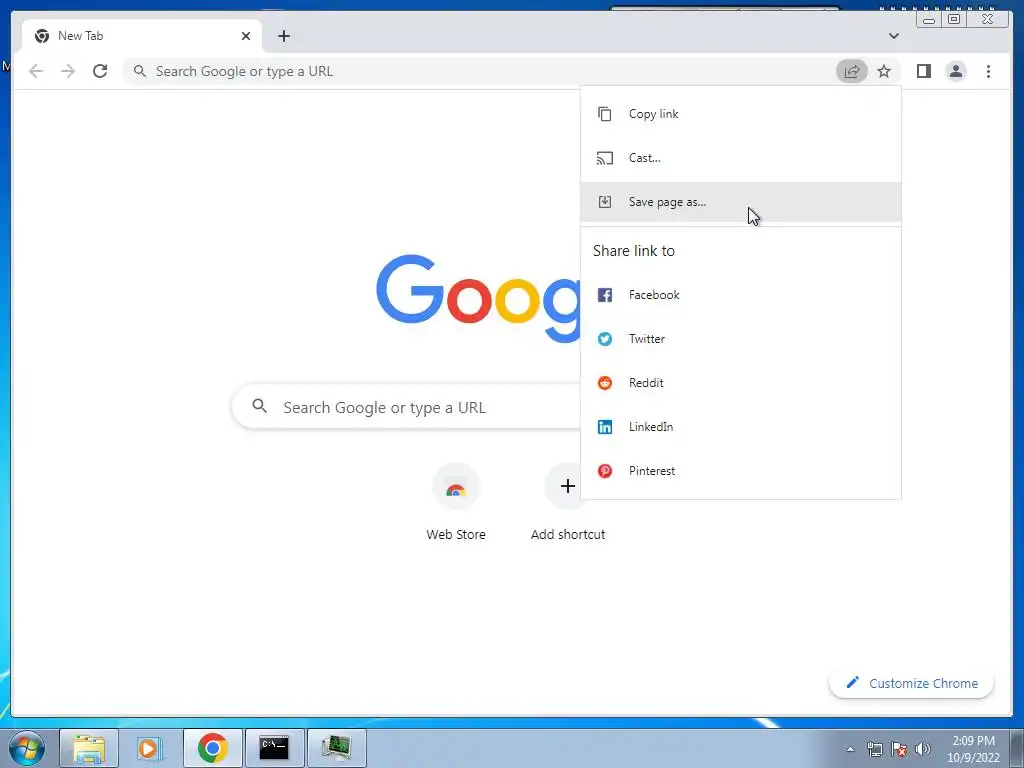Image resolution: width=1024 pixels, height=768 pixels.
Task: Click the Chrome taskbar icon
Action: [213, 748]
